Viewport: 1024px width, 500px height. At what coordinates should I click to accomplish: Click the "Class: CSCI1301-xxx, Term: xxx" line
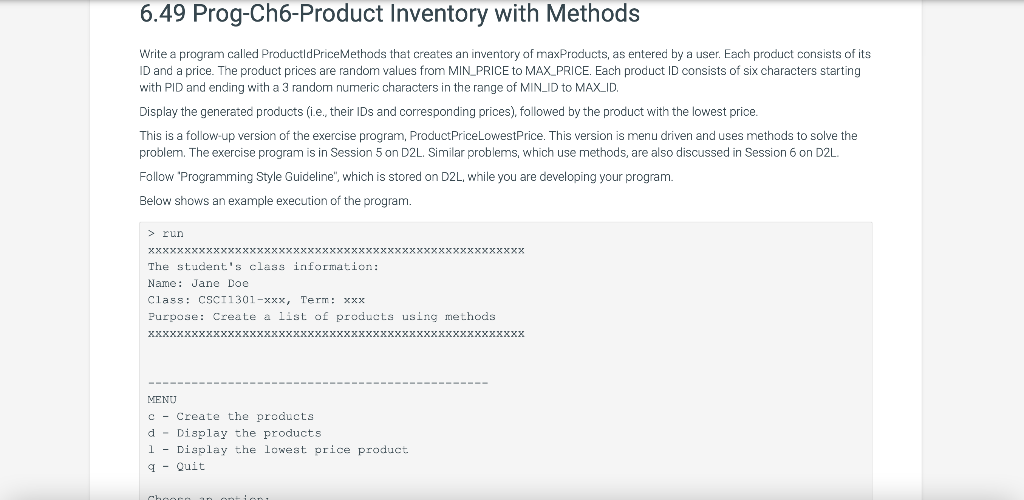(256, 300)
